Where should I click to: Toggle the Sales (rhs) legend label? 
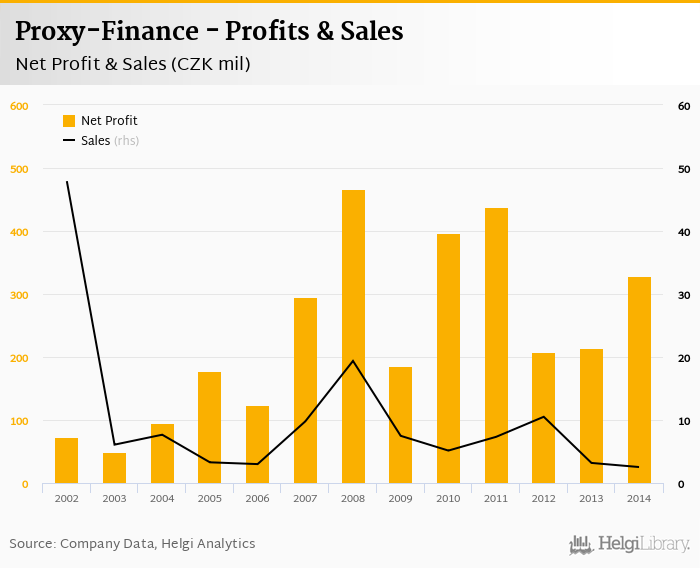[110, 141]
